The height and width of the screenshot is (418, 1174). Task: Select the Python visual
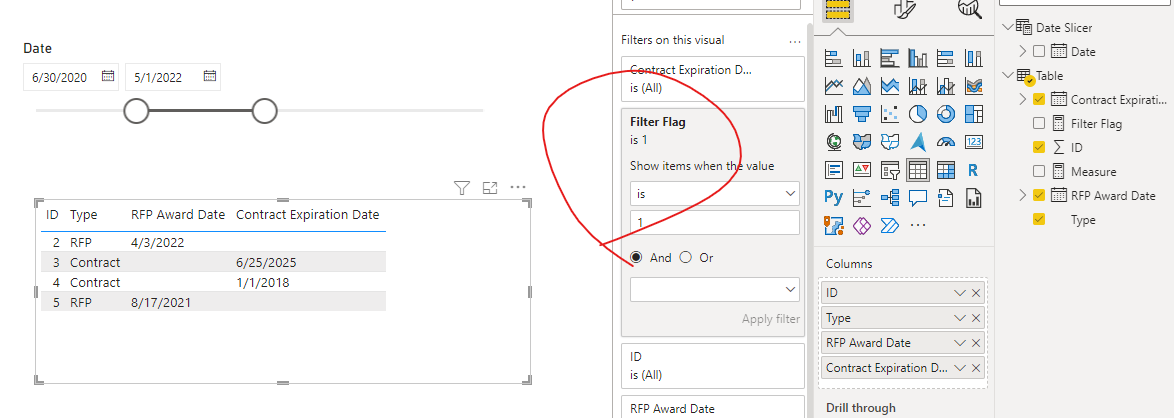pyautogui.click(x=833, y=198)
